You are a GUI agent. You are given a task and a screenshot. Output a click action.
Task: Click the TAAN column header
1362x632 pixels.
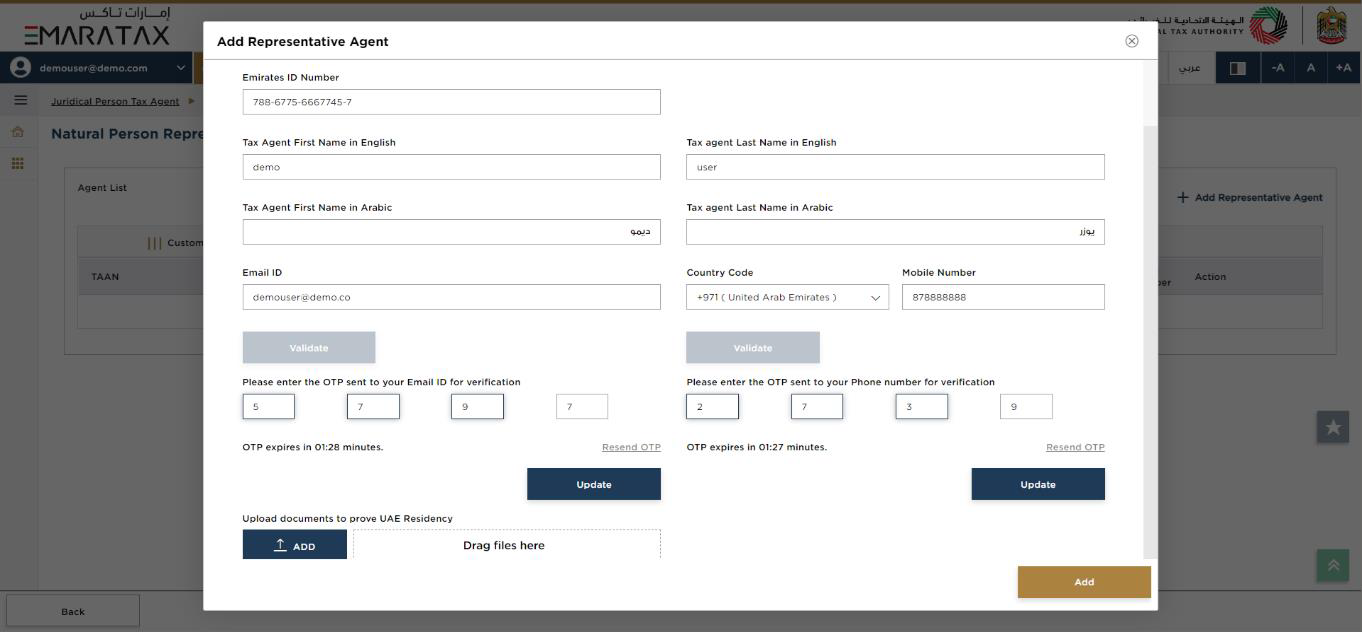point(105,277)
